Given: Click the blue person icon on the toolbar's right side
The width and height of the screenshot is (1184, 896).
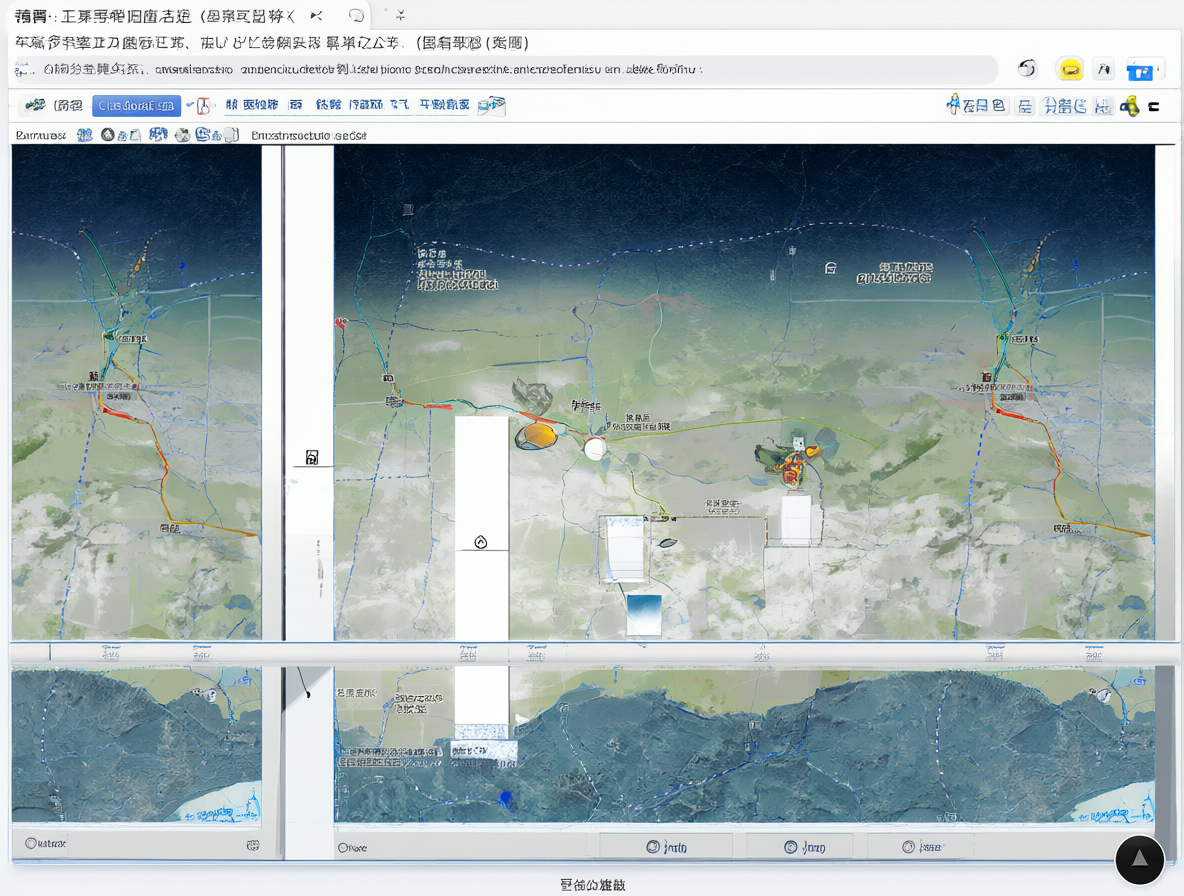Looking at the screenshot, I should (x=954, y=105).
